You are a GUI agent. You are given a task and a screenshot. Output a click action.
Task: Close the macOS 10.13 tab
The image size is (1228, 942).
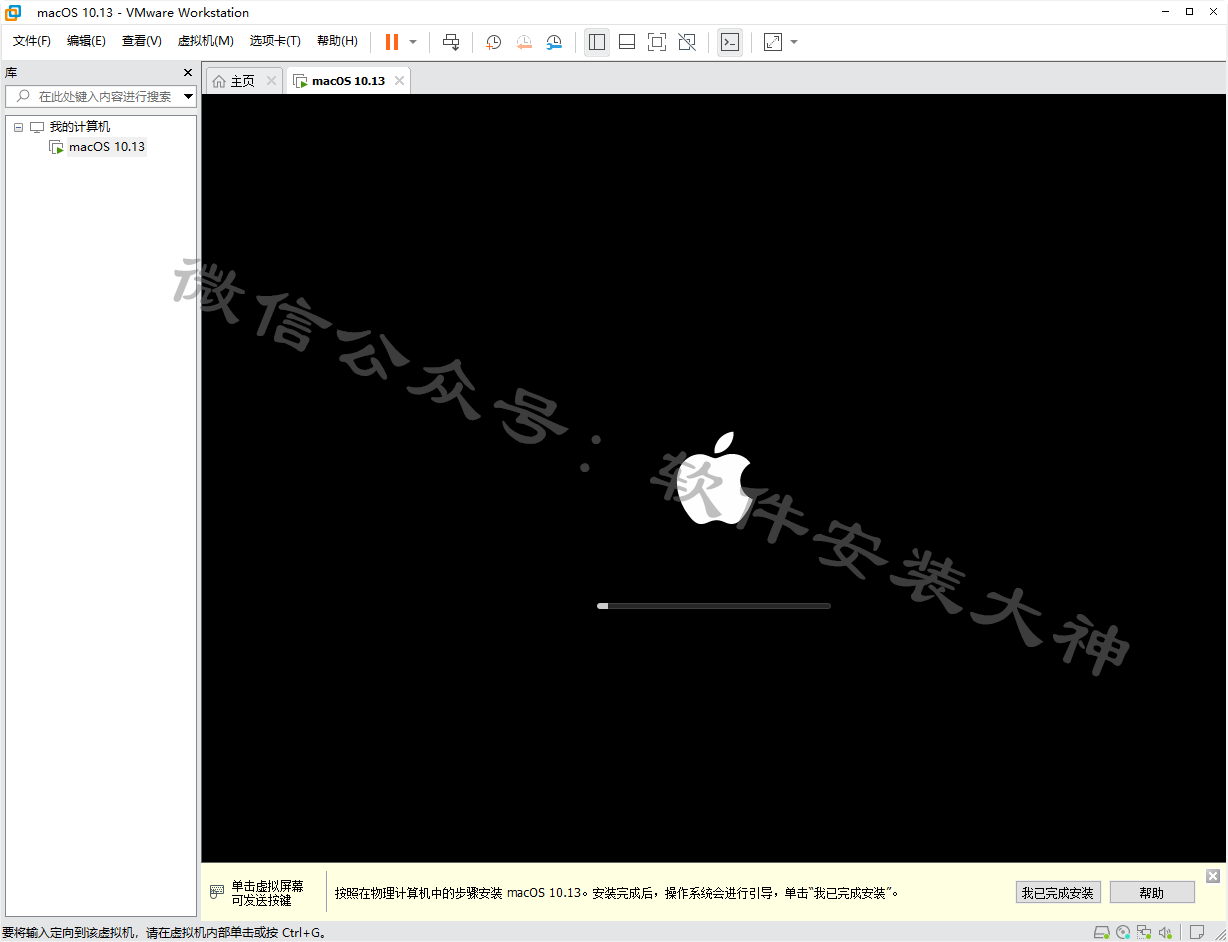[x=399, y=81]
